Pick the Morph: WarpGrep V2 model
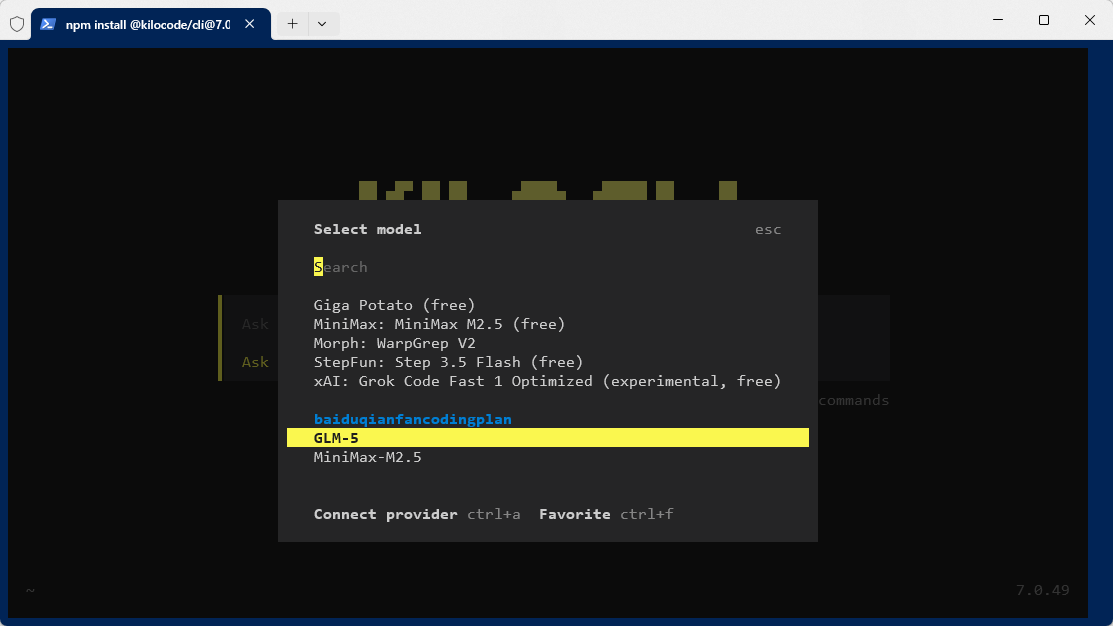The height and width of the screenshot is (626, 1113). pyautogui.click(x=394, y=343)
